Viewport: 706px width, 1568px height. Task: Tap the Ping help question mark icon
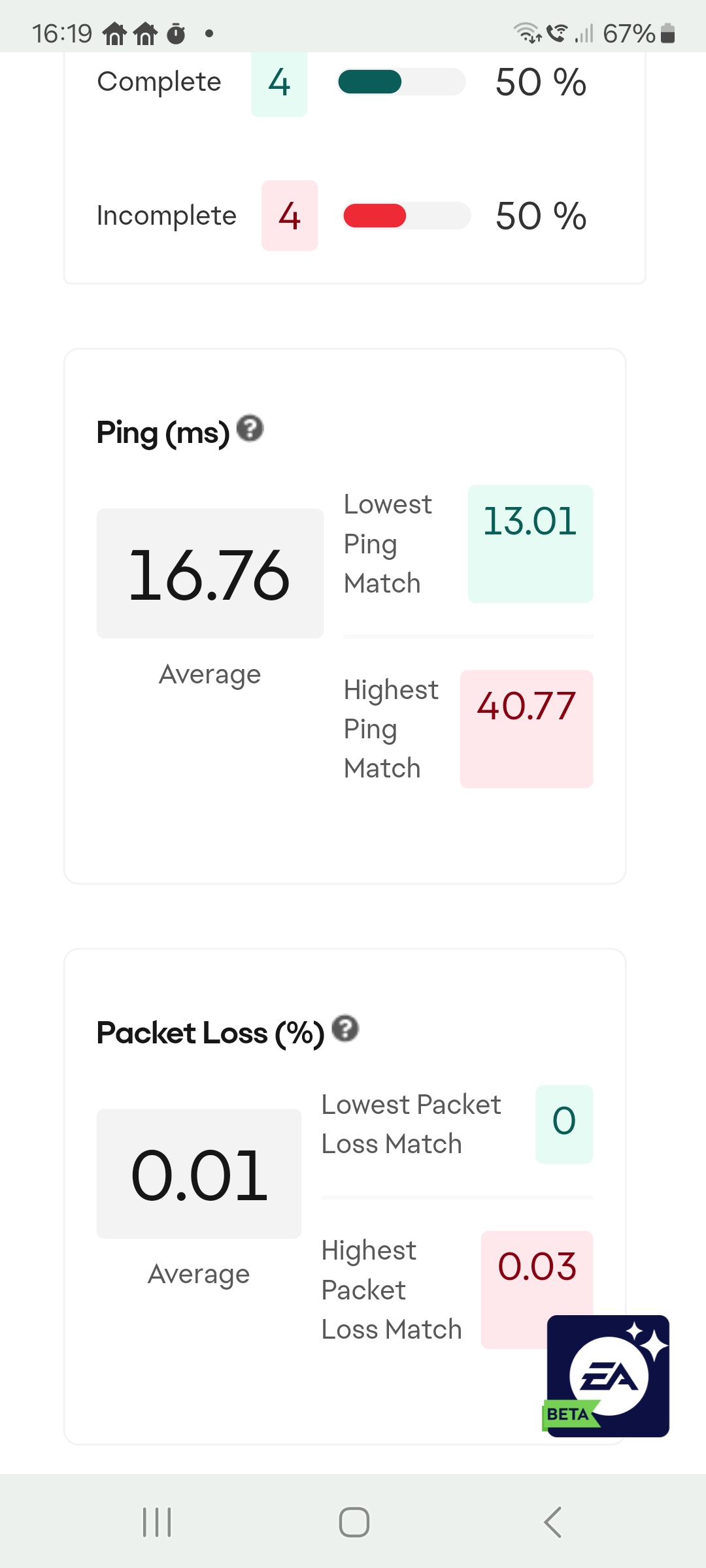point(250,429)
